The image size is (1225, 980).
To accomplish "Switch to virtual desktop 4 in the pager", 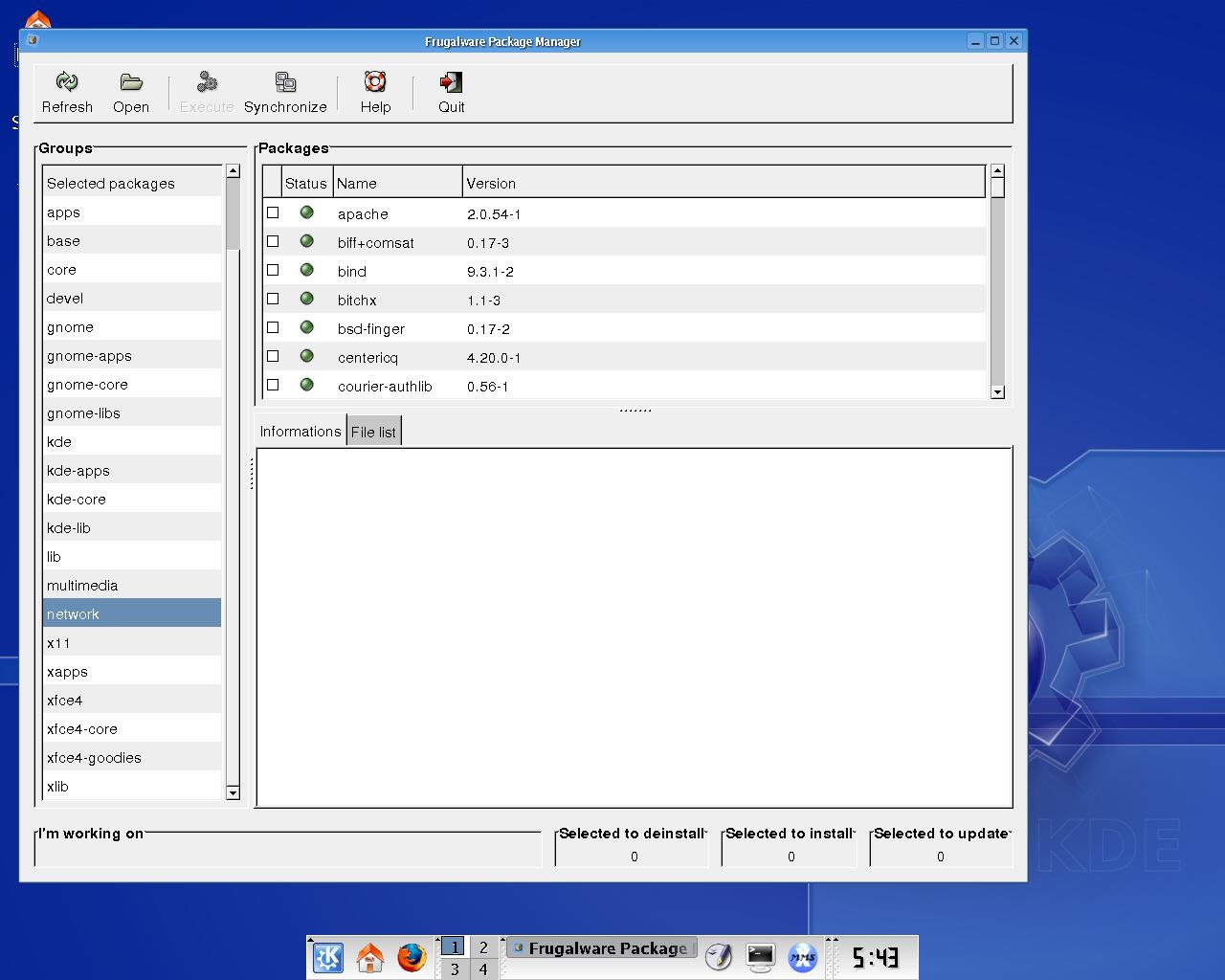I will pos(483,969).
